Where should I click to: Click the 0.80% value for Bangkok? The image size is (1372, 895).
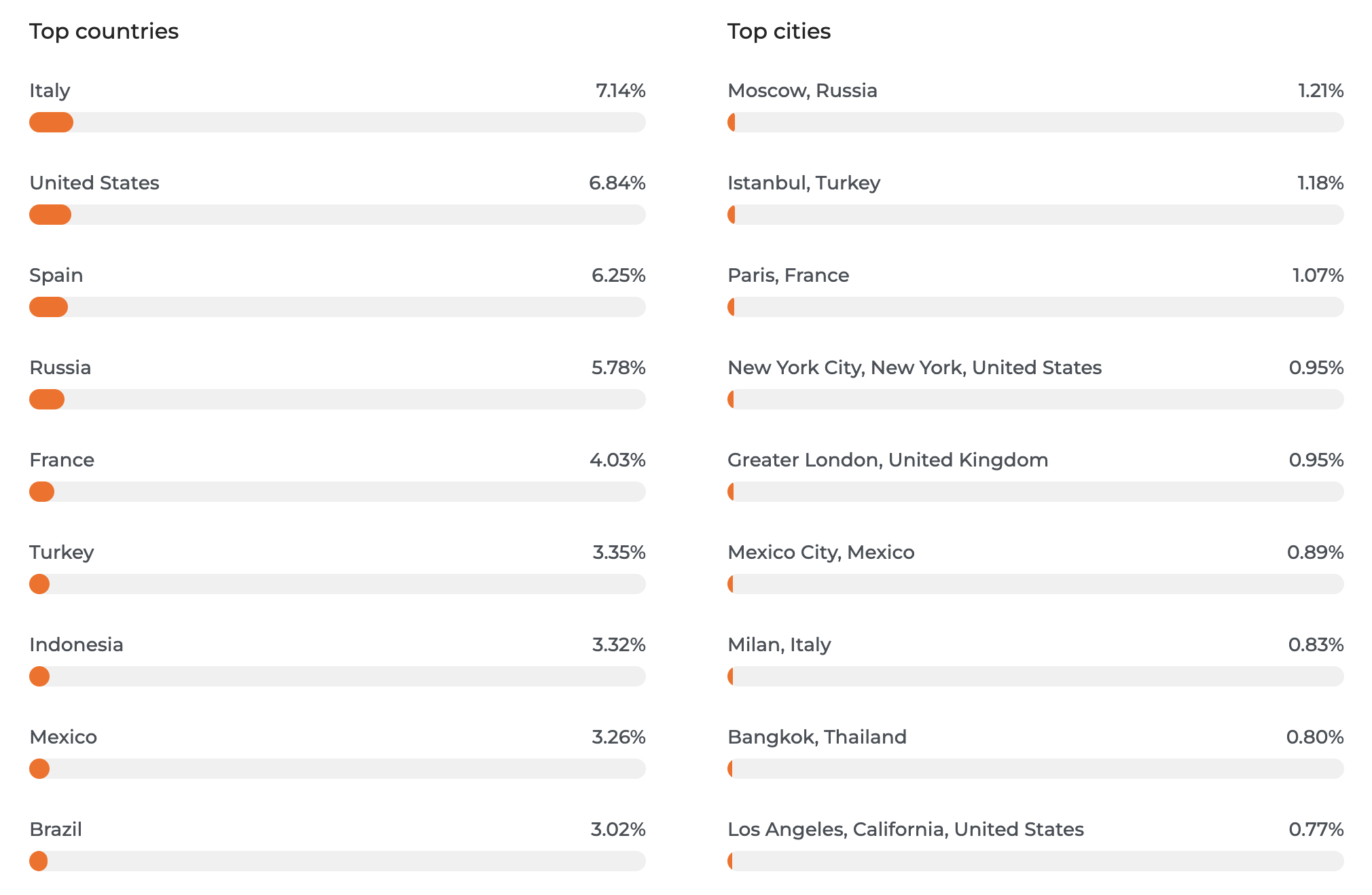[x=1314, y=737]
